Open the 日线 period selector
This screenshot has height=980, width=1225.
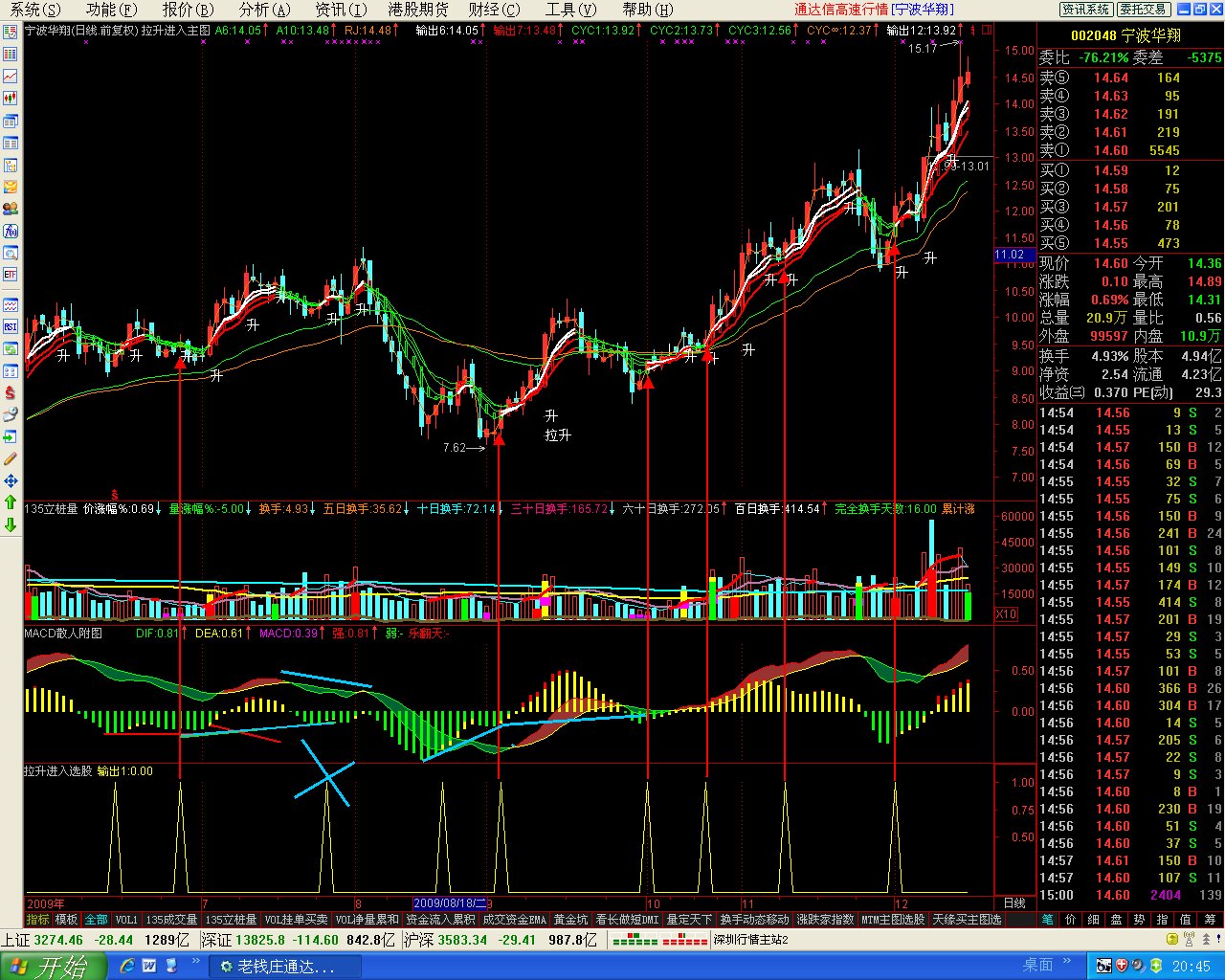[1014, 902]
